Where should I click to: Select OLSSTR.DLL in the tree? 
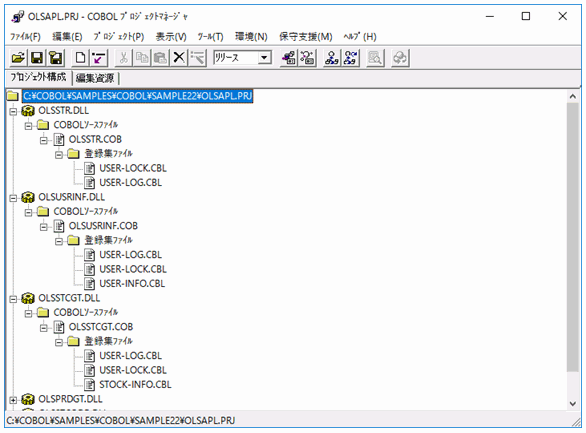[x=64, y=111]
